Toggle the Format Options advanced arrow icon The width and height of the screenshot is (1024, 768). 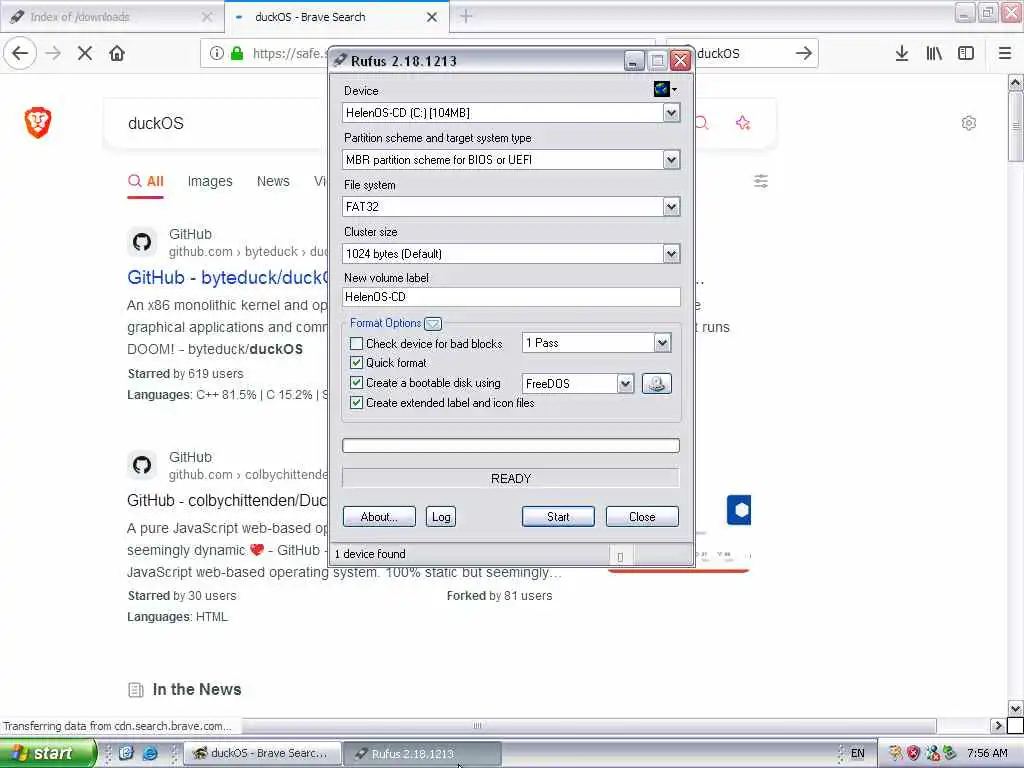pos(432,323)
